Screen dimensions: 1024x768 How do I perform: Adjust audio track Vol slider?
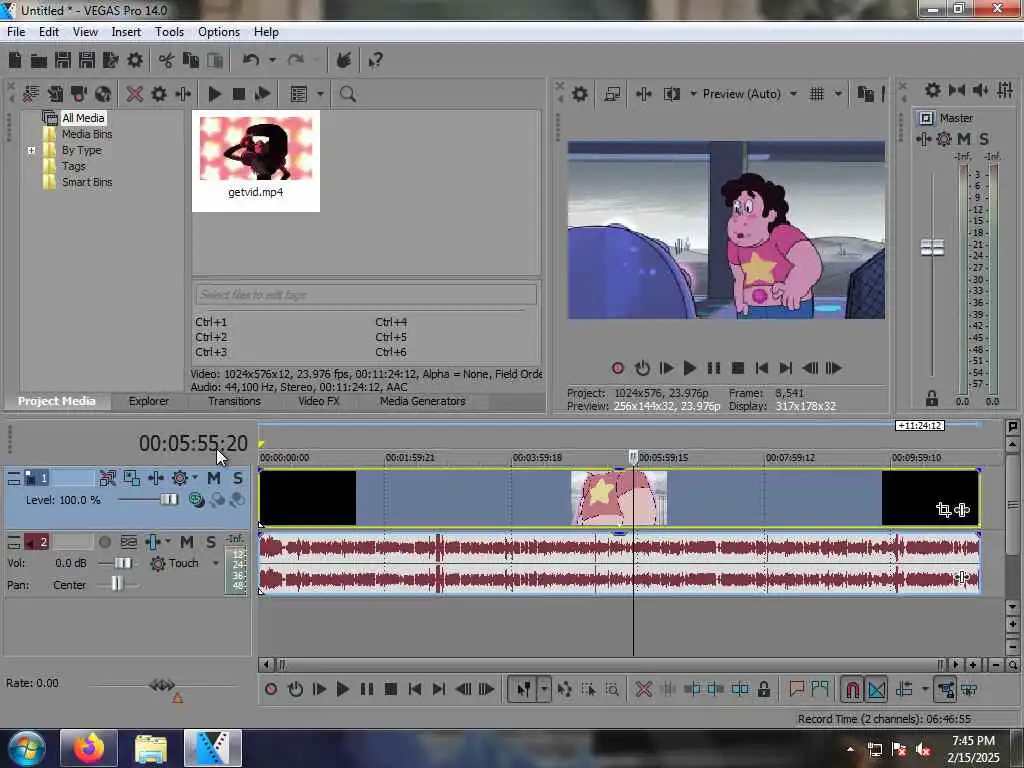click(x=123, y=563)
